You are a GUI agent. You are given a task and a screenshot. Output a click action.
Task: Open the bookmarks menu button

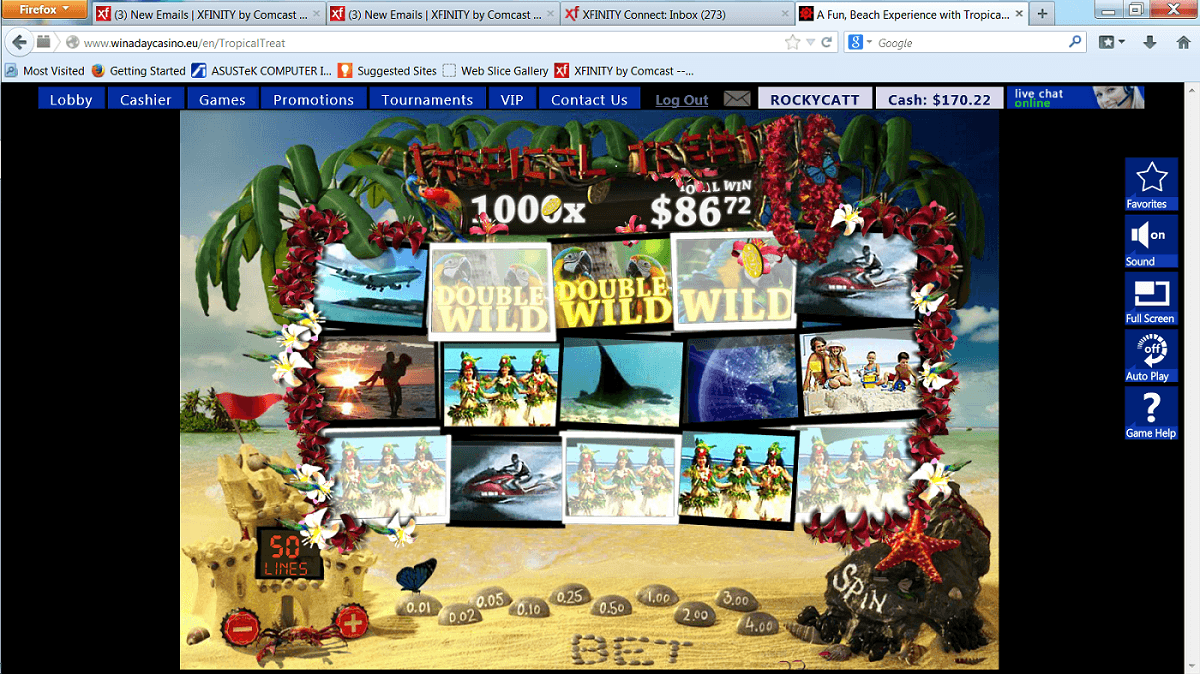pyautogui.click(x=1112, y=42)
